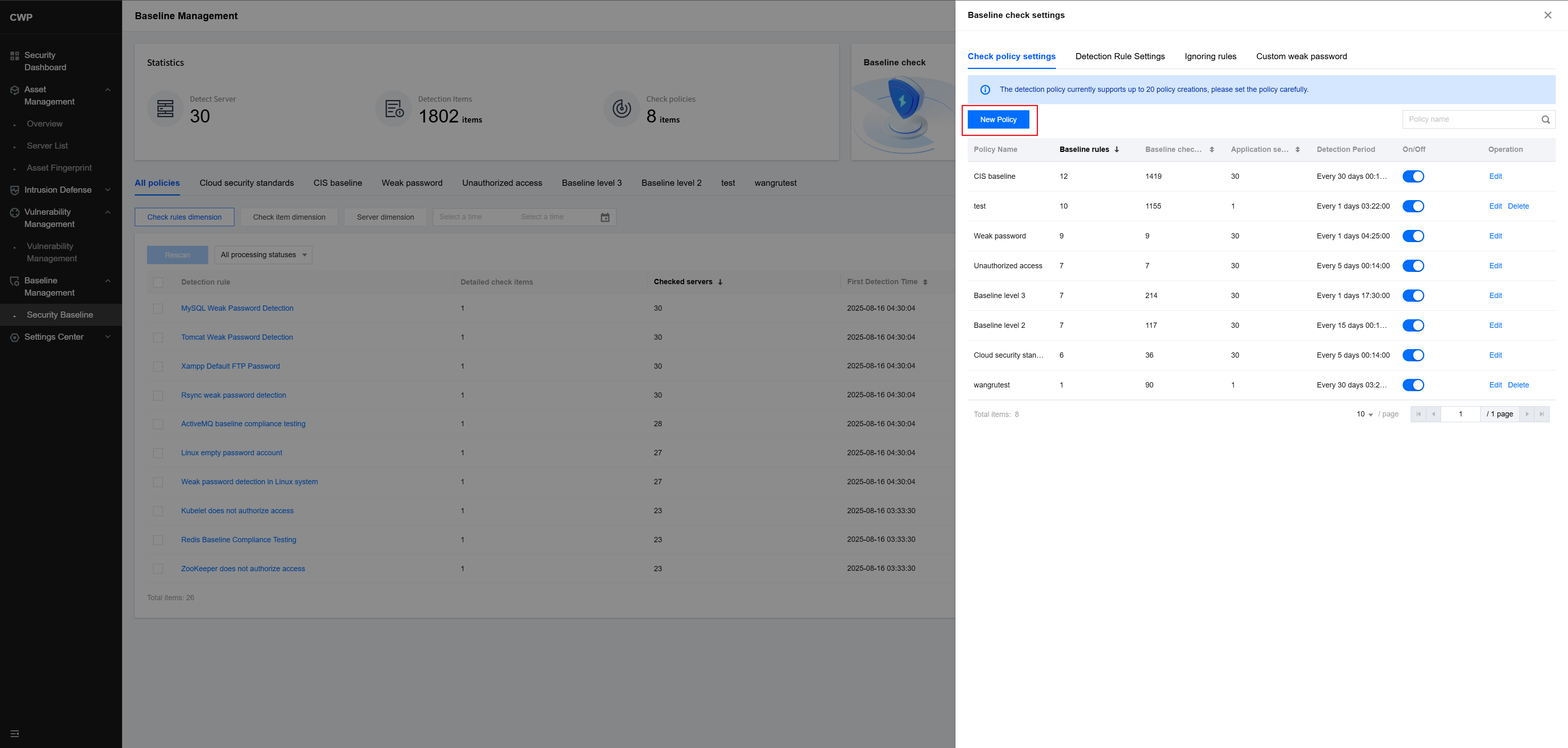Click the Baseline Management sidebar icon
Viewport: 1568px width, 748px height.
15,281
